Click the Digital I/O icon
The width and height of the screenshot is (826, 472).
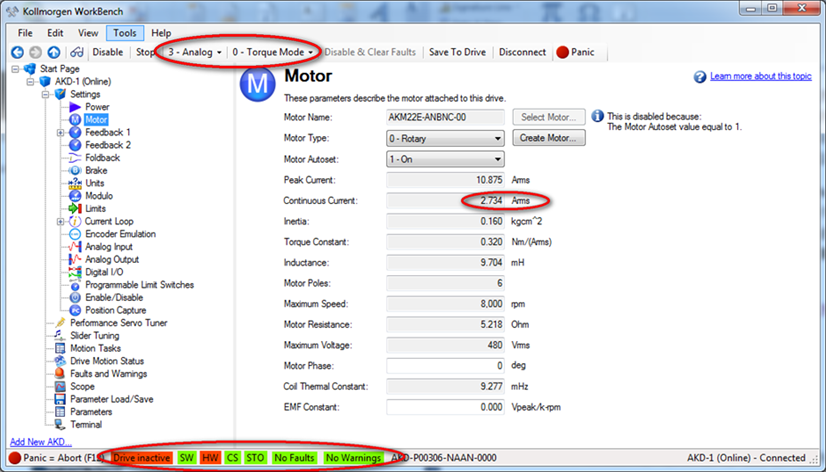tap(75, 272)
